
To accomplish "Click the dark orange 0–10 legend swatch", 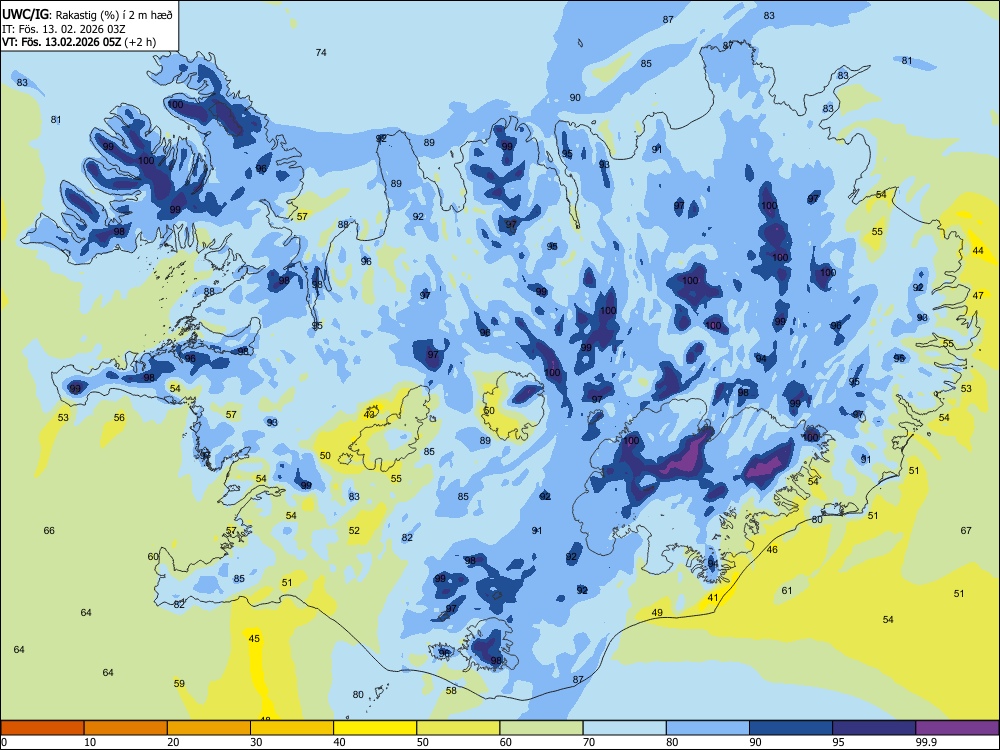I will 42,728.
